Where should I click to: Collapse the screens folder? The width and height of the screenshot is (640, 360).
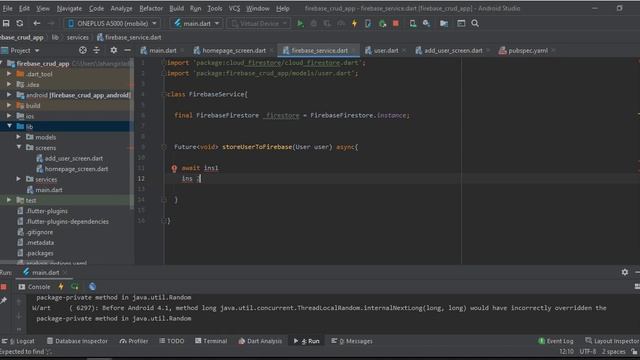click(19, 147)
